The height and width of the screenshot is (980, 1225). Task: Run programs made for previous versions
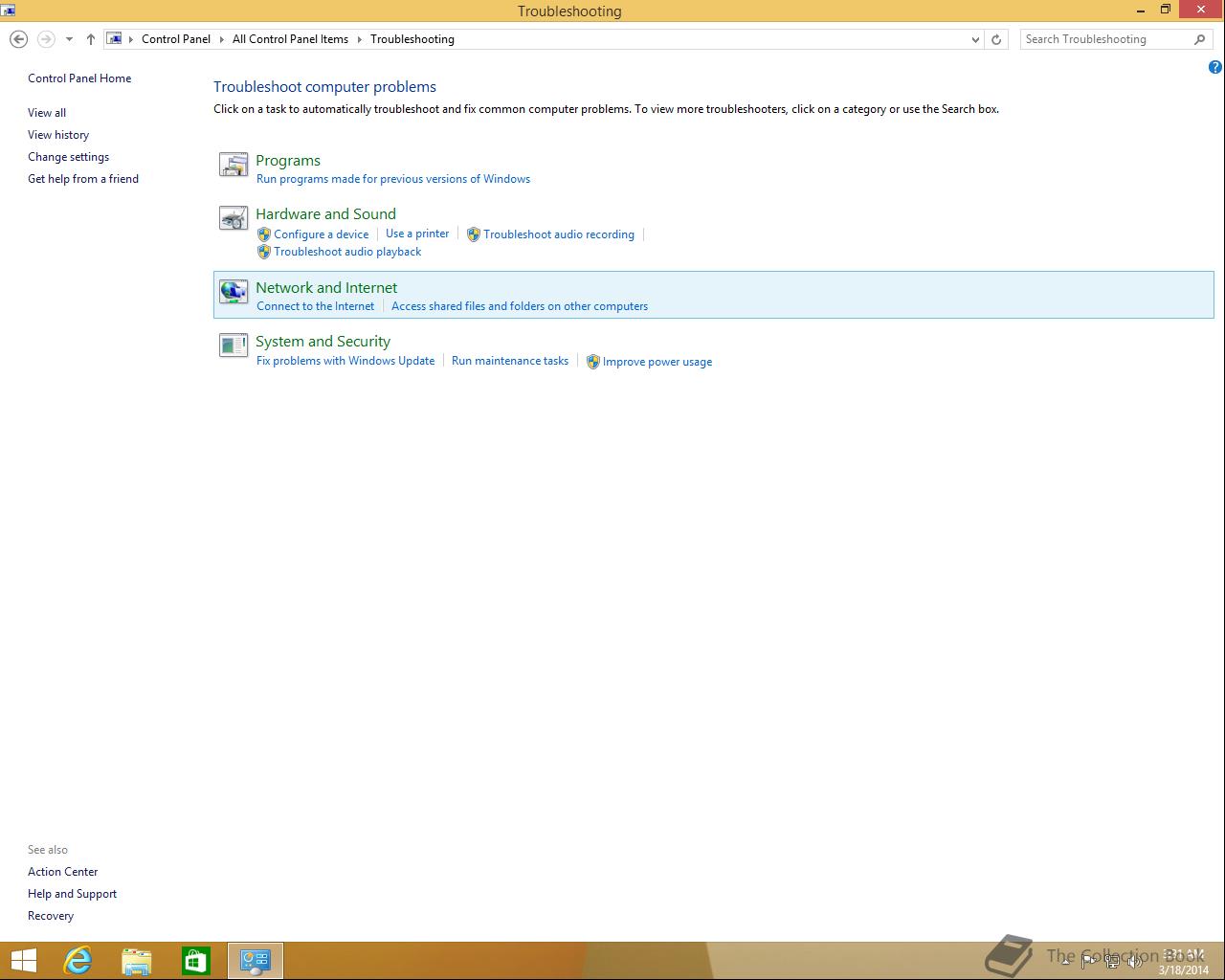pos(393,179)
